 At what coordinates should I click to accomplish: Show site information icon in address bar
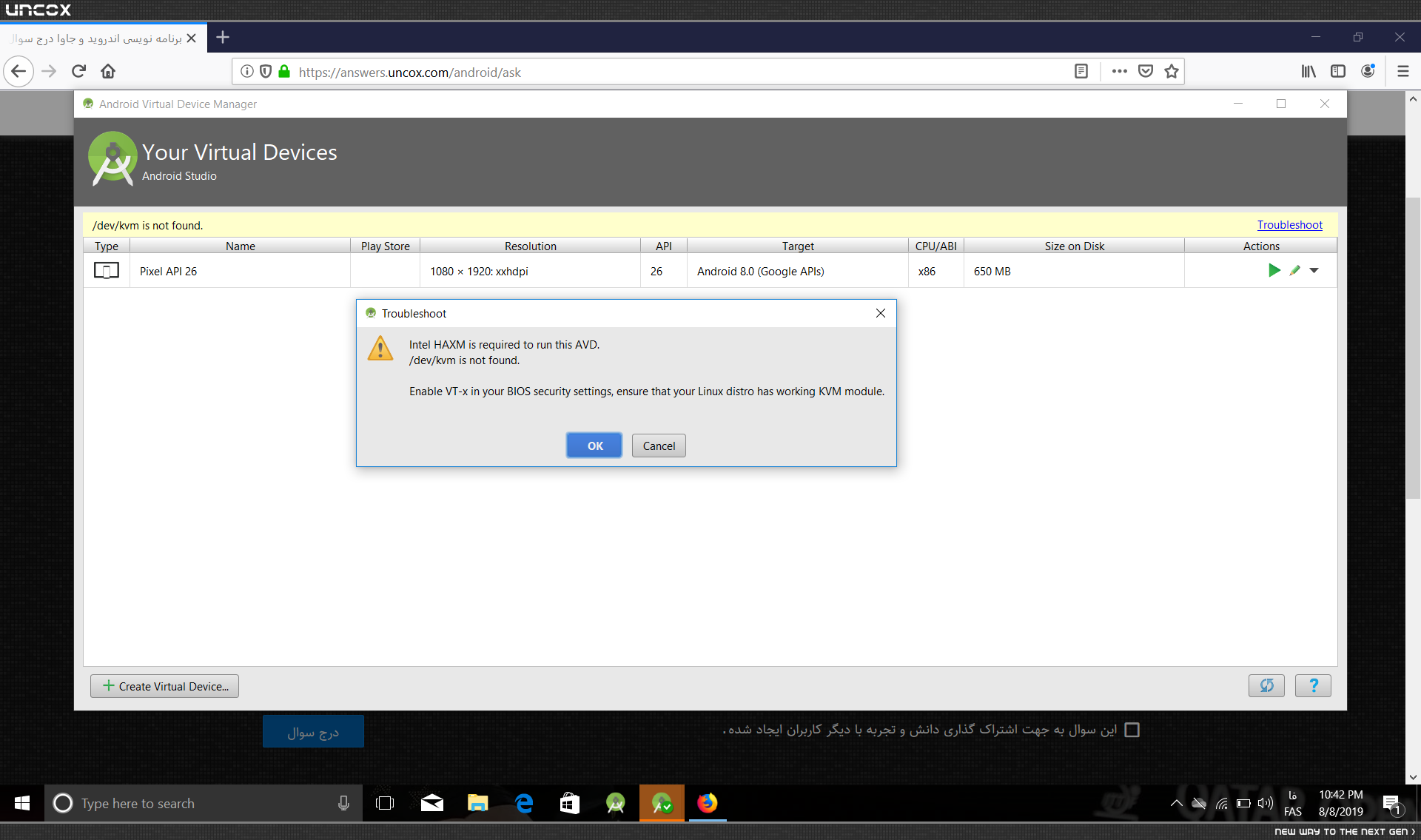coord(247,72)
